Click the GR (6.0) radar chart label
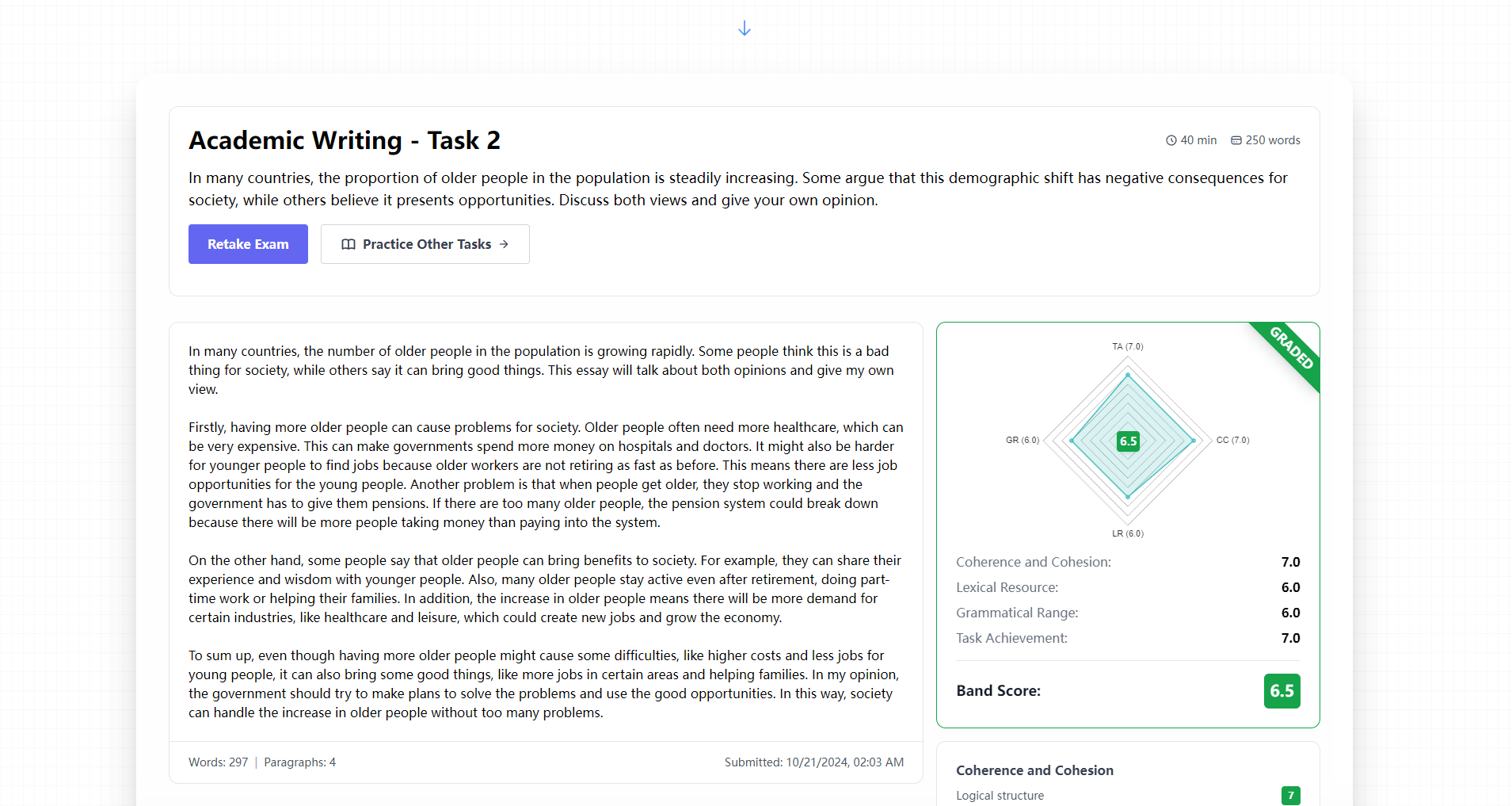The width and height of the screenshot is (1512, 806). 1022,440
